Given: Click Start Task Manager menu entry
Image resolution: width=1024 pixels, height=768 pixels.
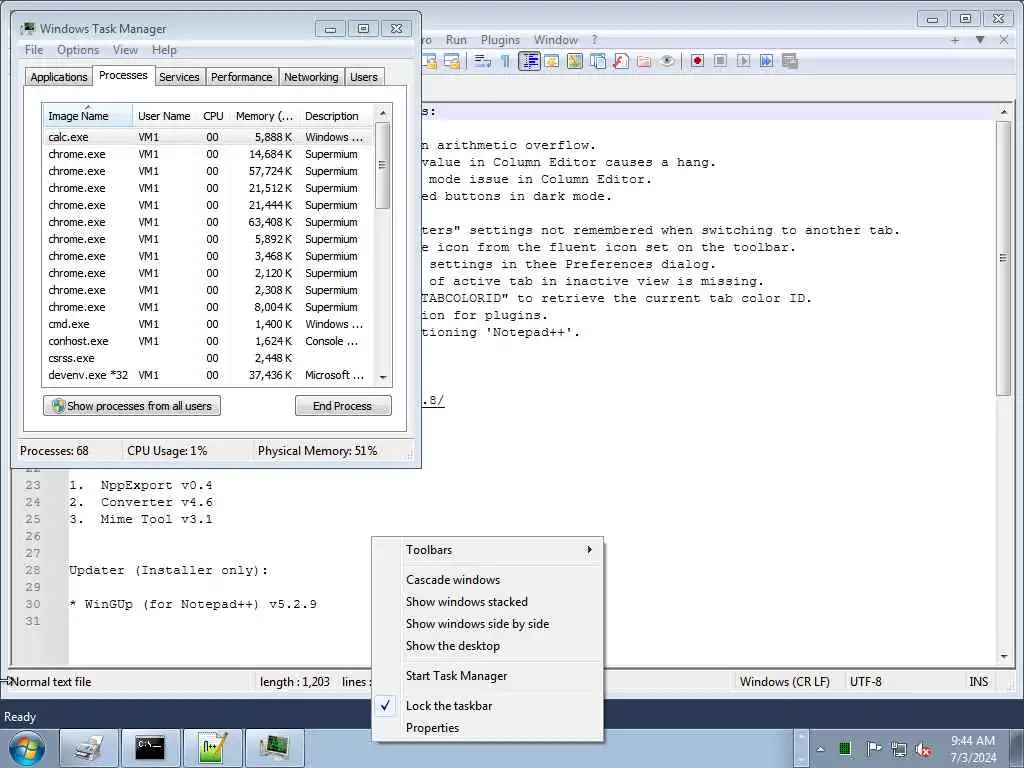Looking at the screenshot, I should click(x=487, y=676).
